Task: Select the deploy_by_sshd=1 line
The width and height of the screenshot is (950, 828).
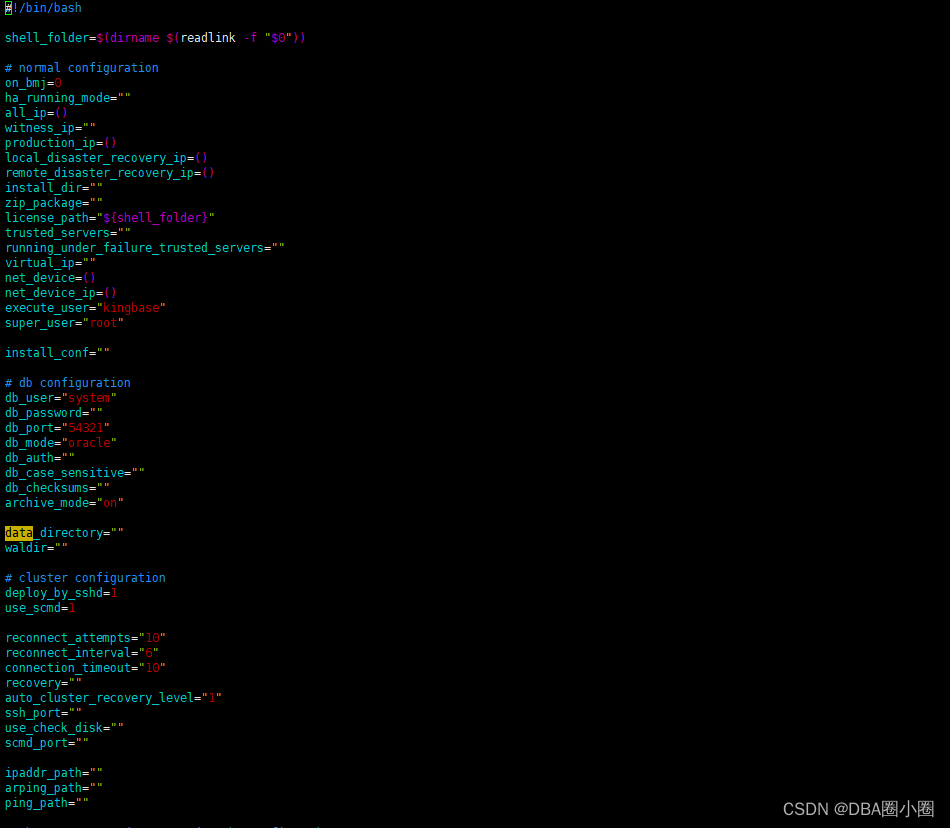Action: 60,592
